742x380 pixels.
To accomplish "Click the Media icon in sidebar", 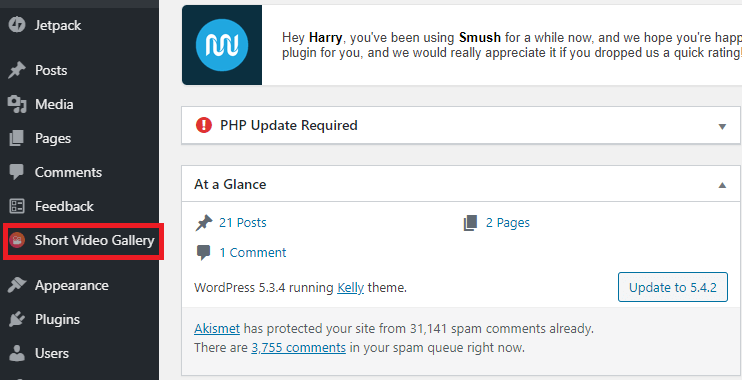I will [x=17, y=104].
